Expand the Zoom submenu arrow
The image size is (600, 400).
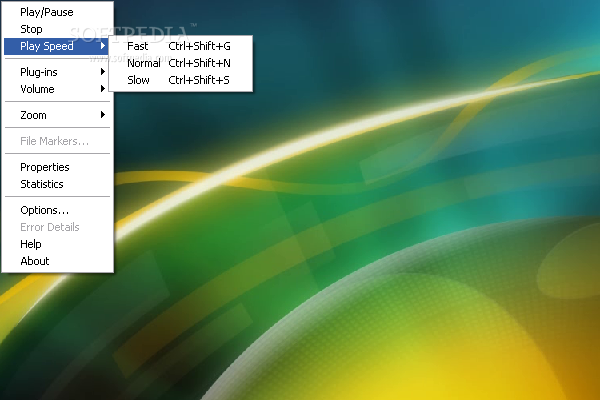click(103, 114)
